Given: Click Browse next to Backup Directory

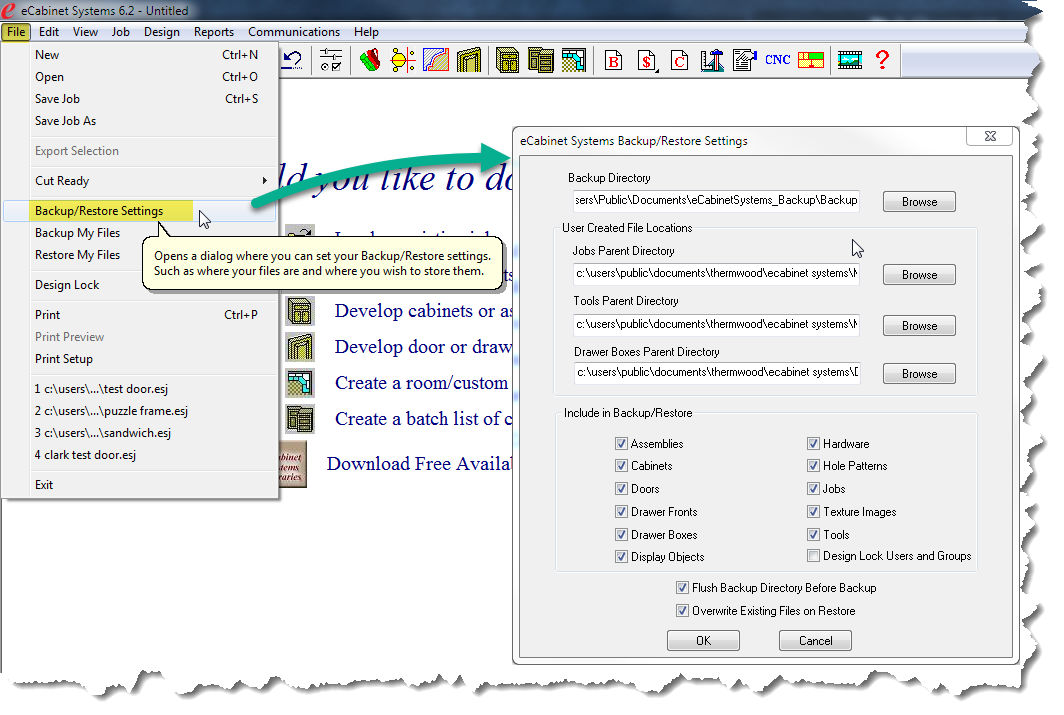Looking at the screenshot, I should [x=919, y=202].
